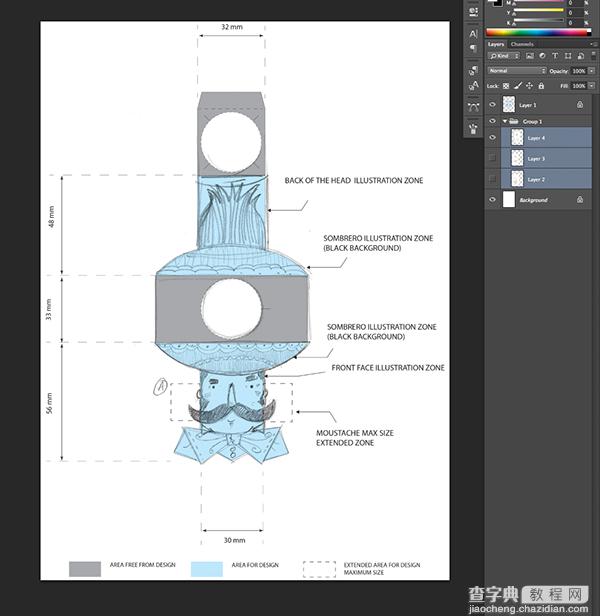This screenshot has width=600, height=616.
Task: Filter layers by shape layers icon
Action: (568, 56)
